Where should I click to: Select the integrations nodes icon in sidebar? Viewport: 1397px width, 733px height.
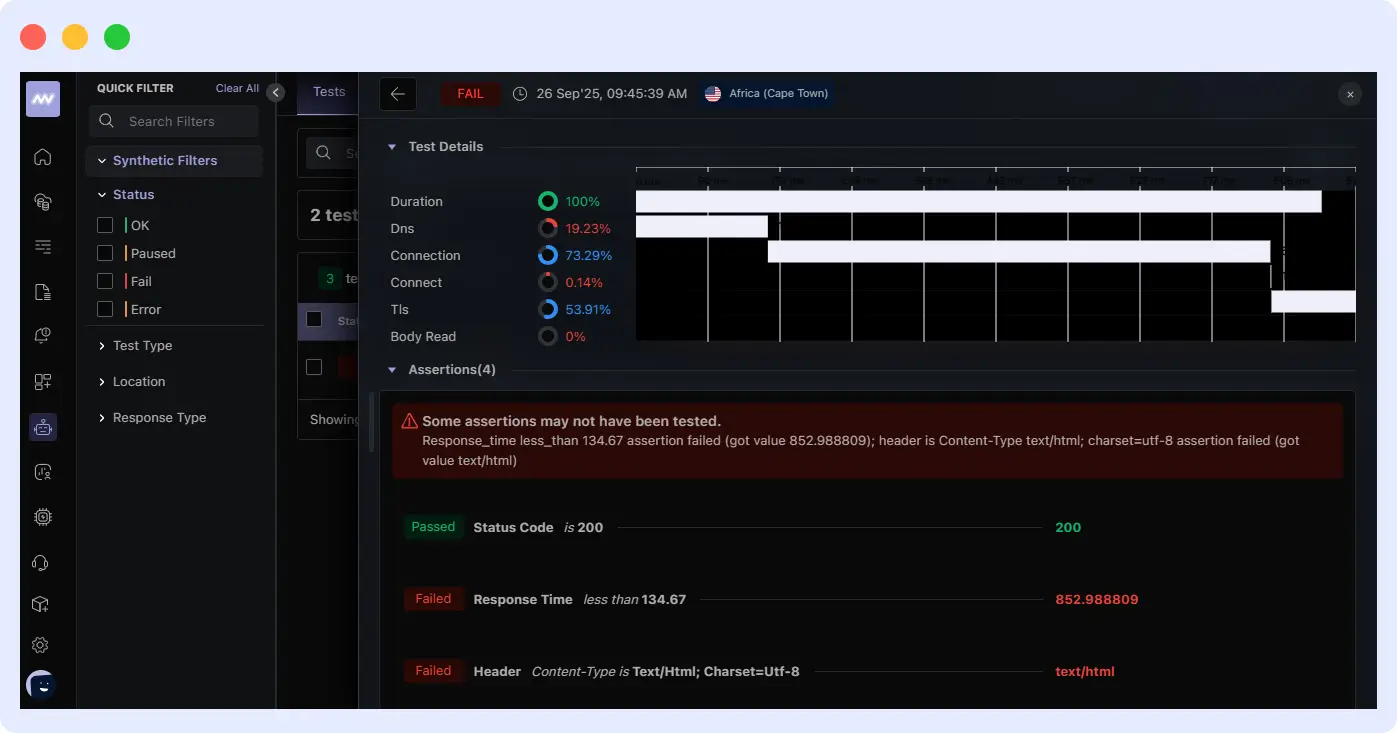click(x=42, y=381)
